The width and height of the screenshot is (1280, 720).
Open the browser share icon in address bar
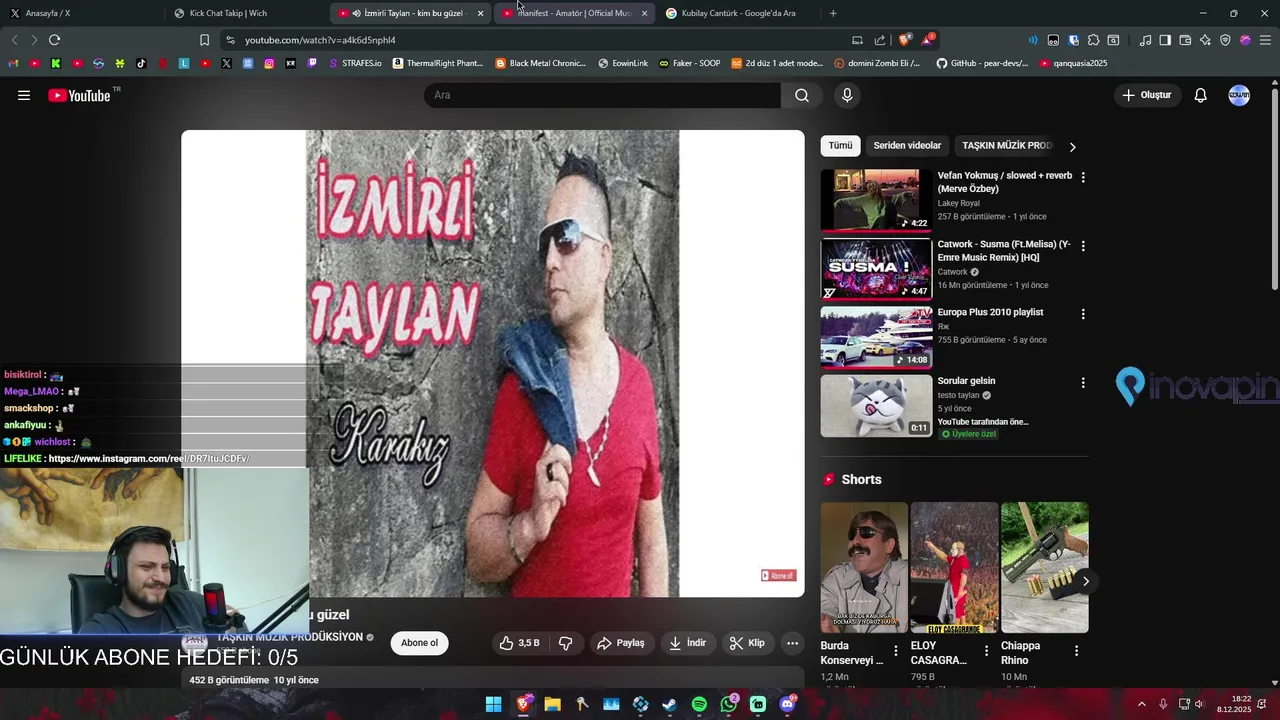click(880, 40)
